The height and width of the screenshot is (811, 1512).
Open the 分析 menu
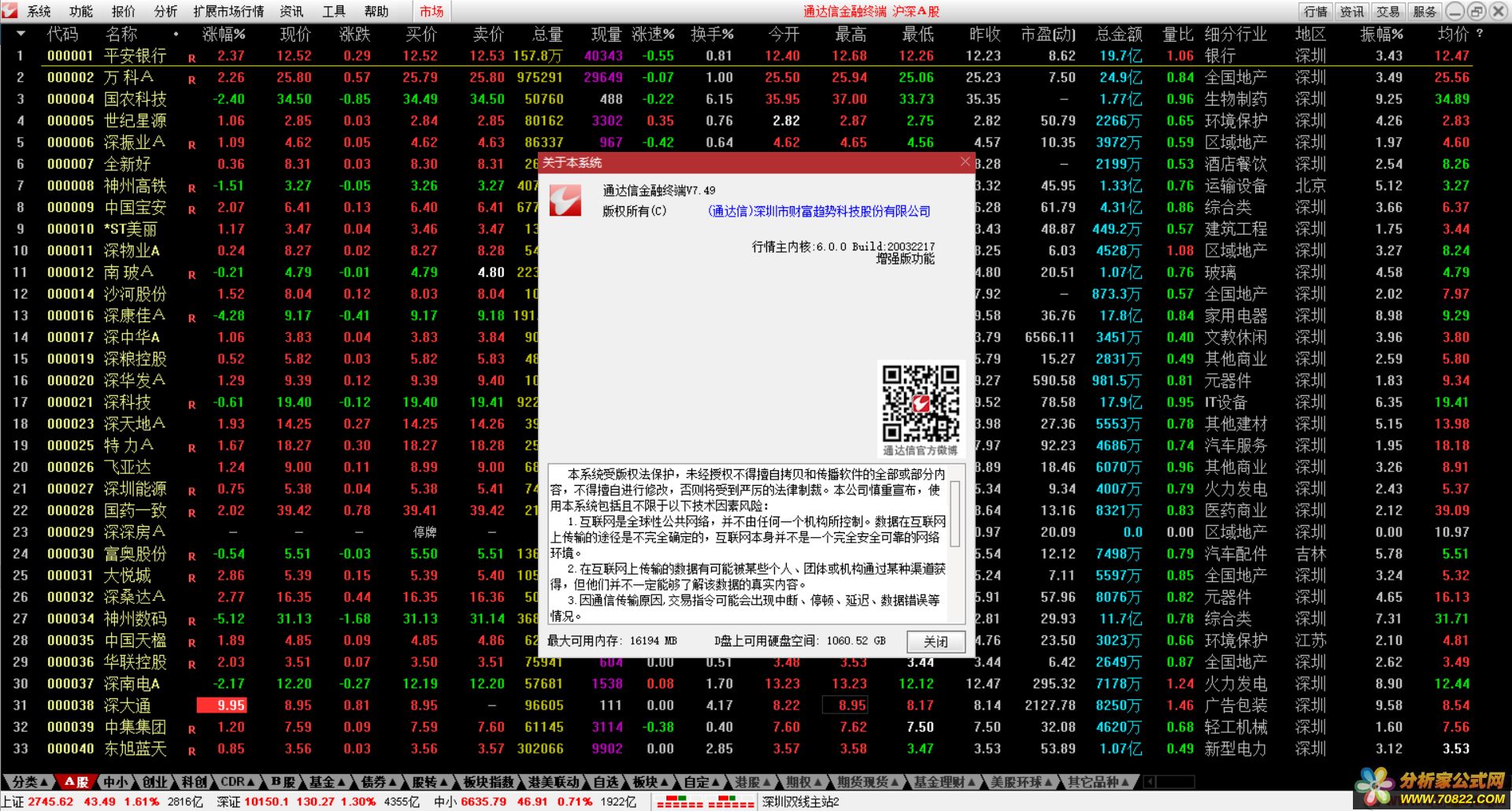click(166, 11)
